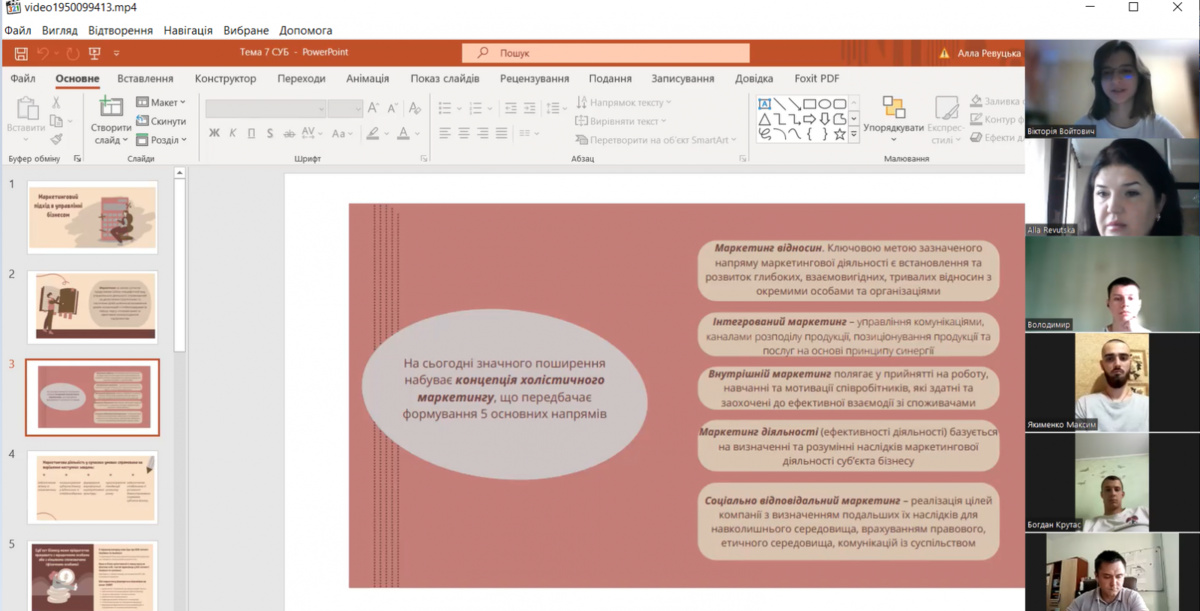This screenshot has width=1200, height=611.
Task: Click Перетворити на об'єкт SmartArt button
Action: point(656,140)
